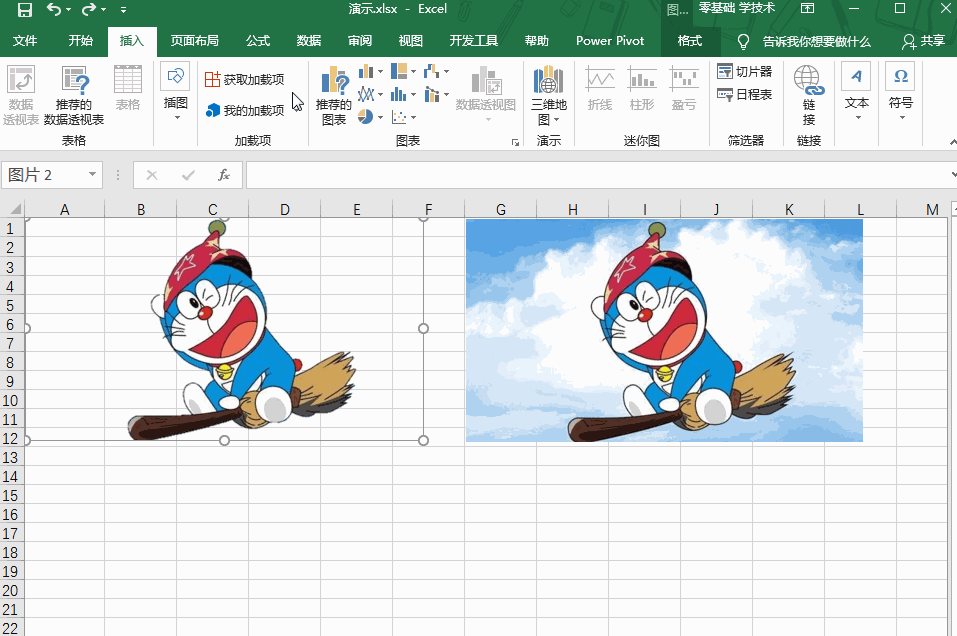Viewport: 957px width, 636px height.
Task: Switch to the 开始 tab
Action: [81, 41]
